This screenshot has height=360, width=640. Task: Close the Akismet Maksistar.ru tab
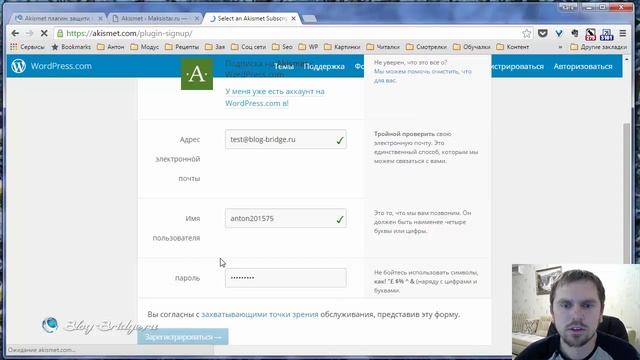click(197, 18)
